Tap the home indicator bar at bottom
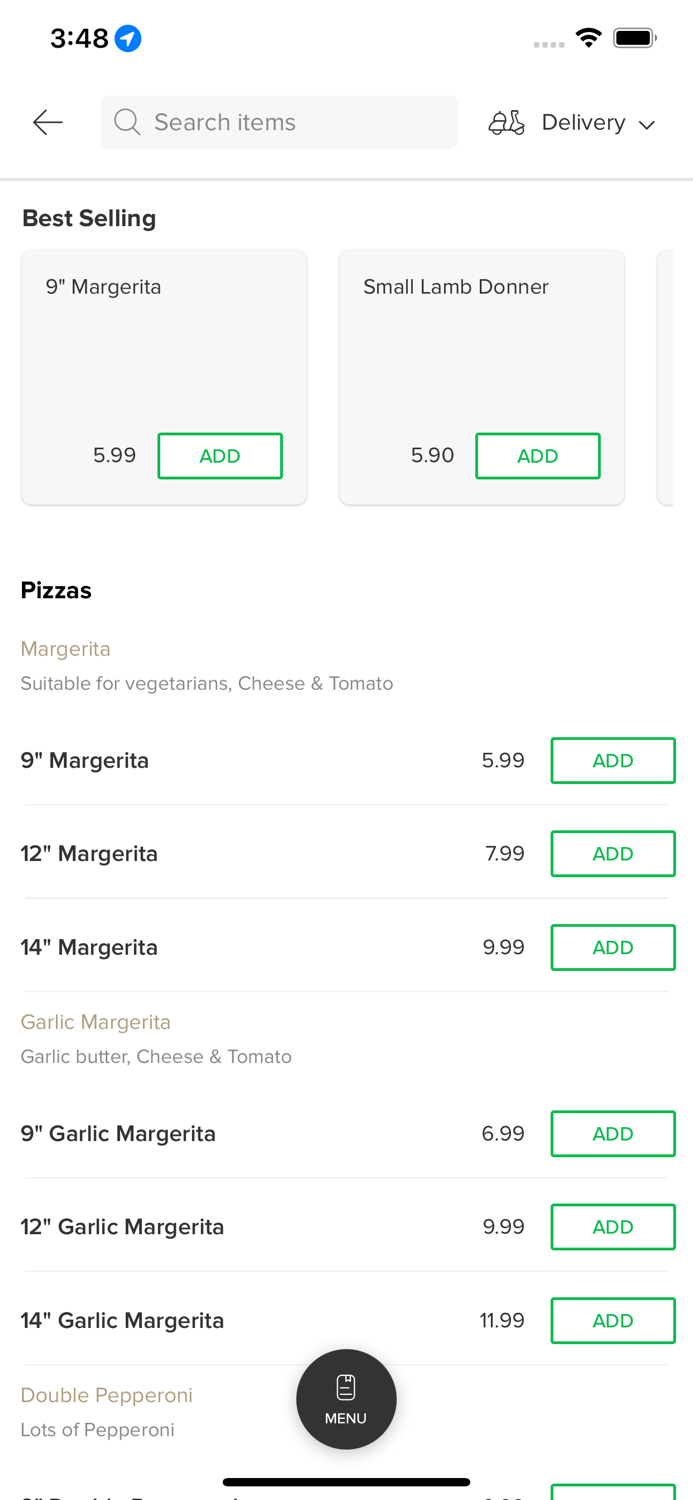 coord(346,1481)
